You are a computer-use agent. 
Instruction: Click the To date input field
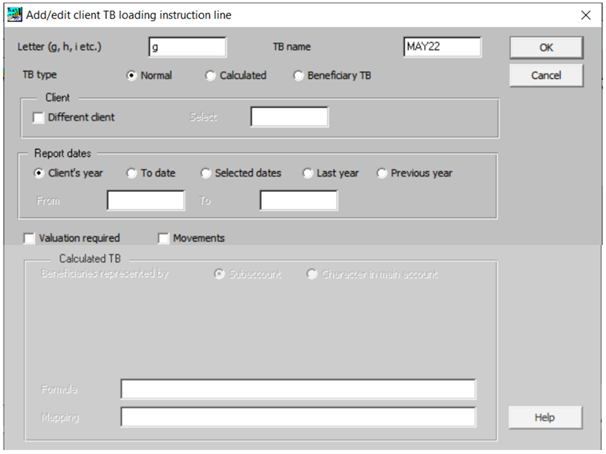[299, 200]
